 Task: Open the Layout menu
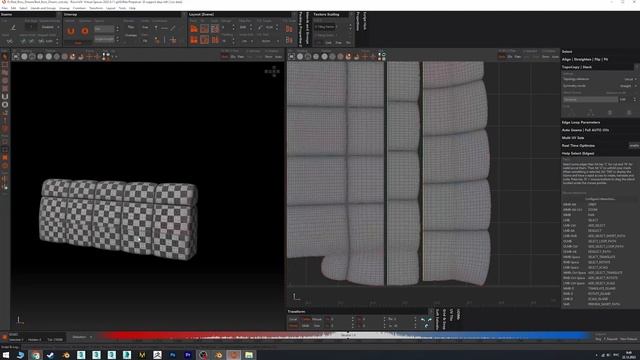(111, 8)
